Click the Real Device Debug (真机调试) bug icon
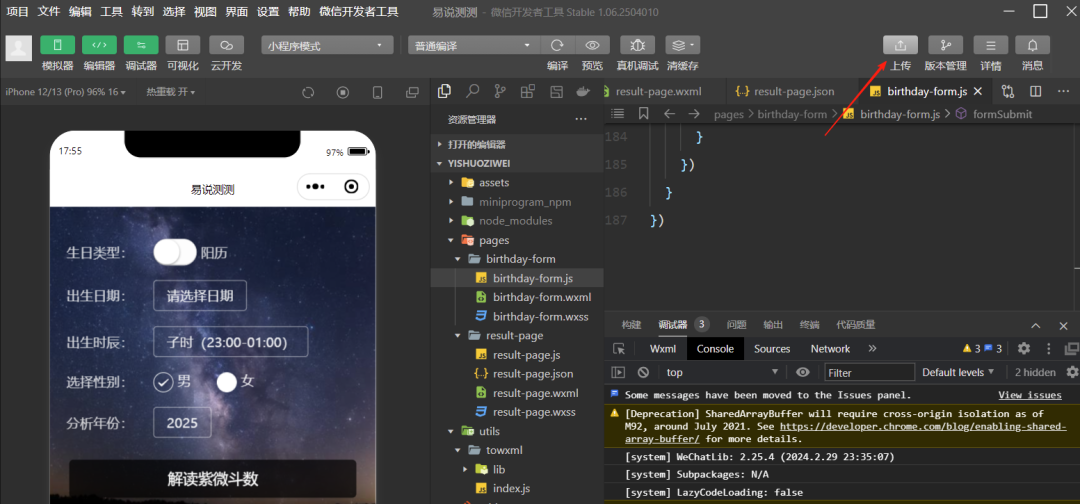Viewport: 1080px width, 504px height. 637,45
